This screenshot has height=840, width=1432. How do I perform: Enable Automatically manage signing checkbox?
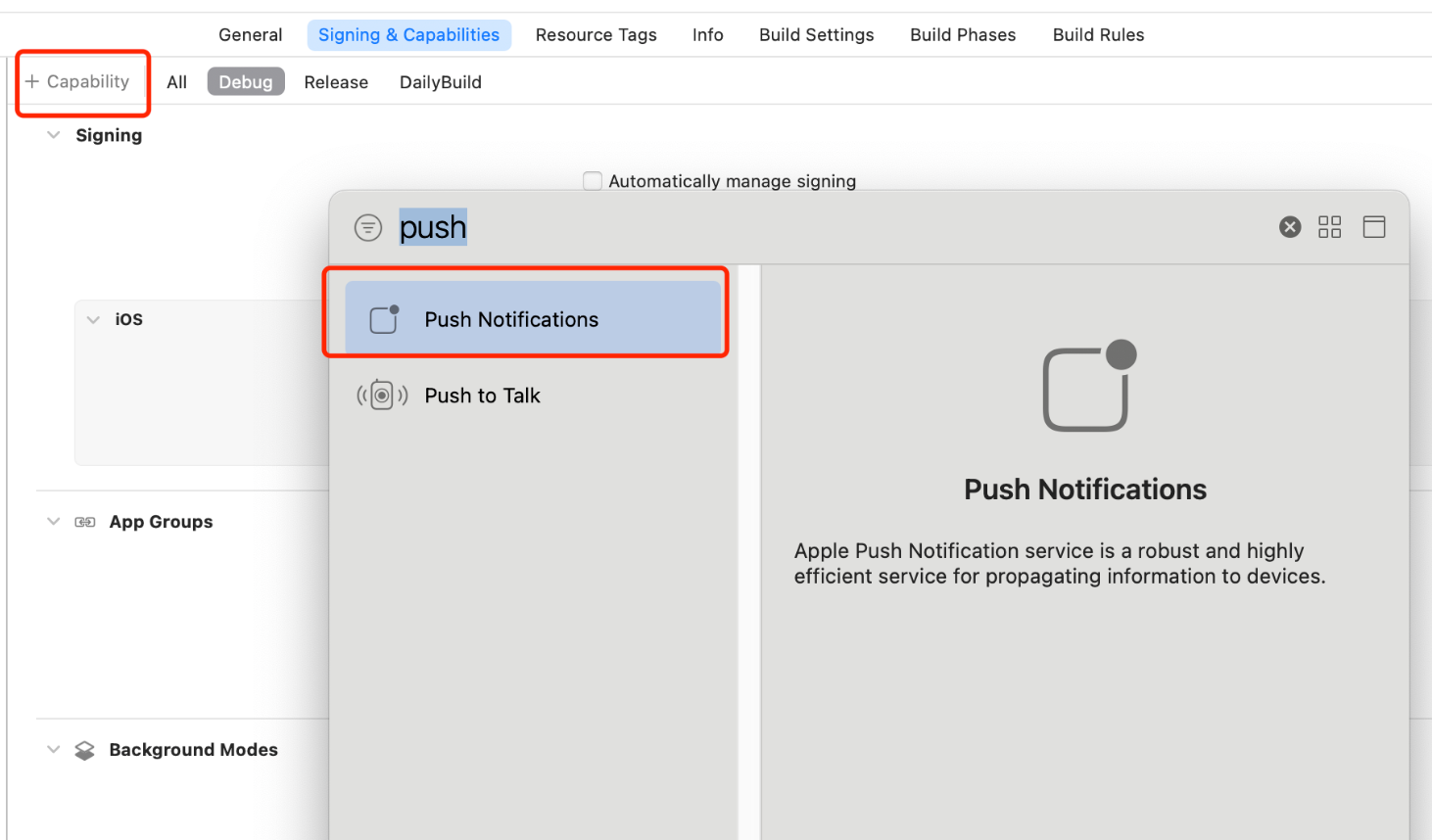(x=593, y=181)
